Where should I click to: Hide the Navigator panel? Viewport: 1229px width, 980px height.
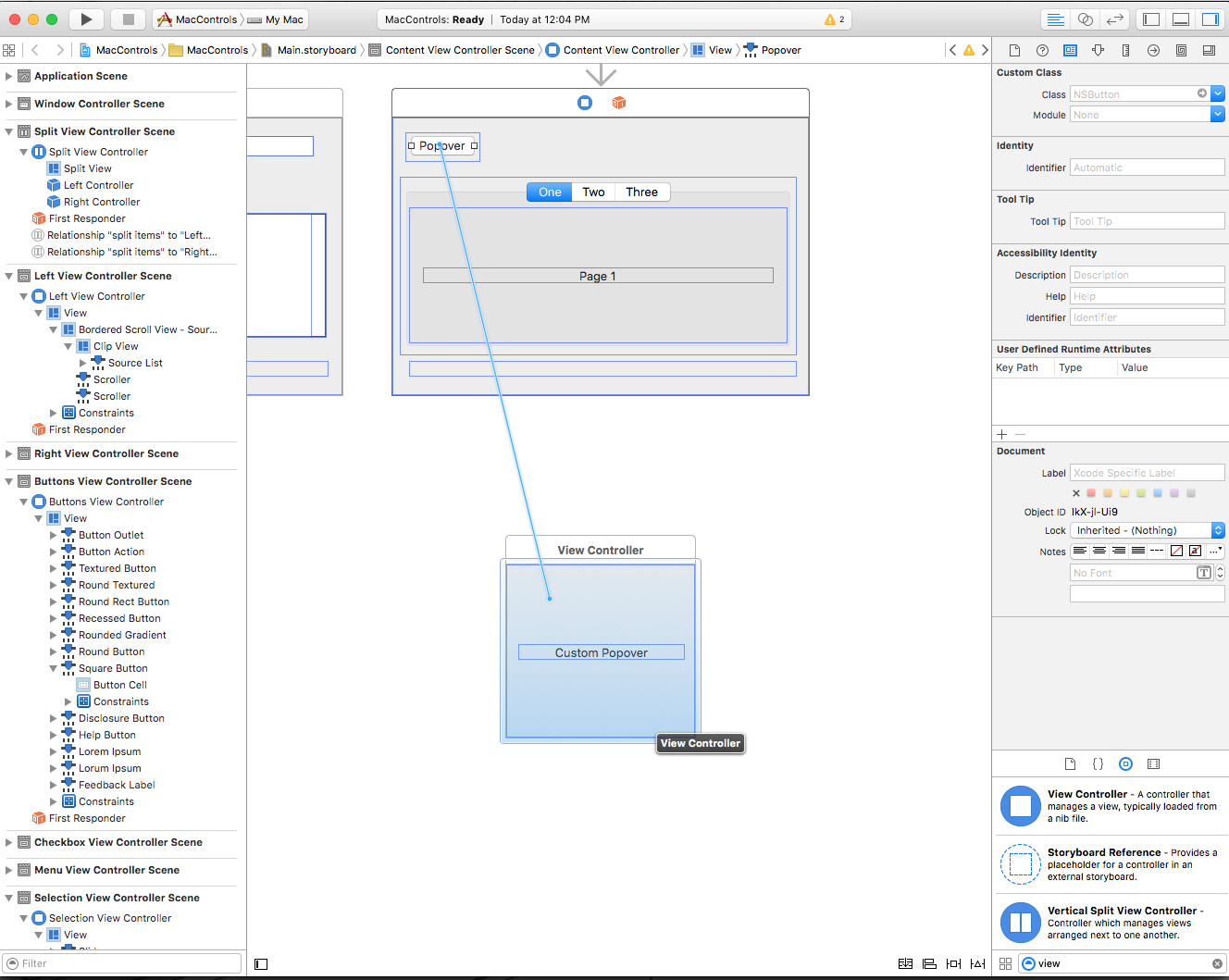[1150, 19]
